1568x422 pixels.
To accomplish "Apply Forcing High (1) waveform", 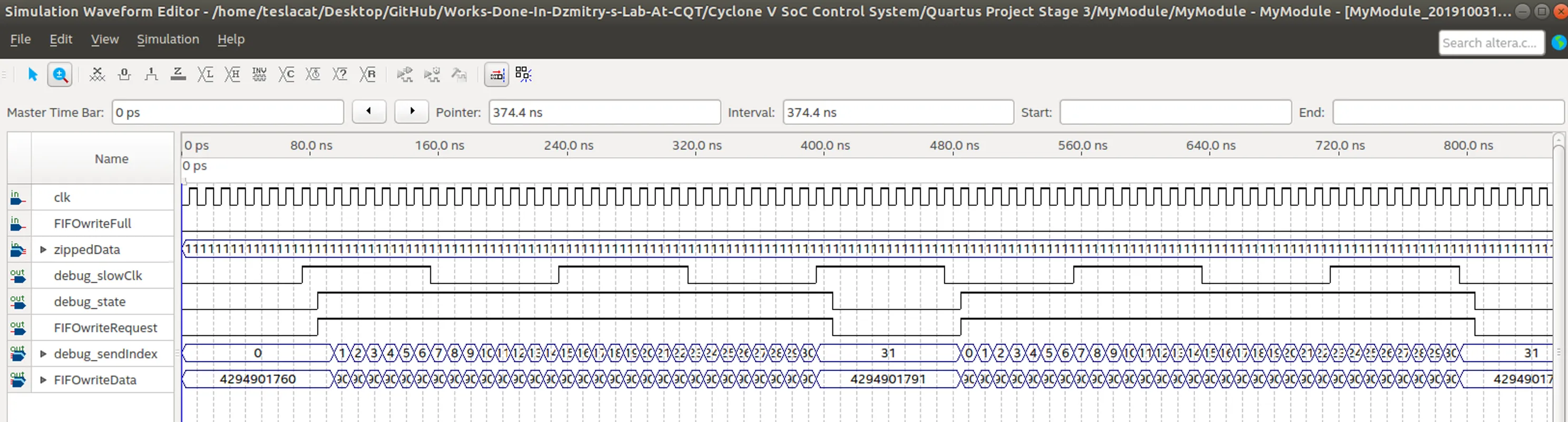I will click(151, 74).
